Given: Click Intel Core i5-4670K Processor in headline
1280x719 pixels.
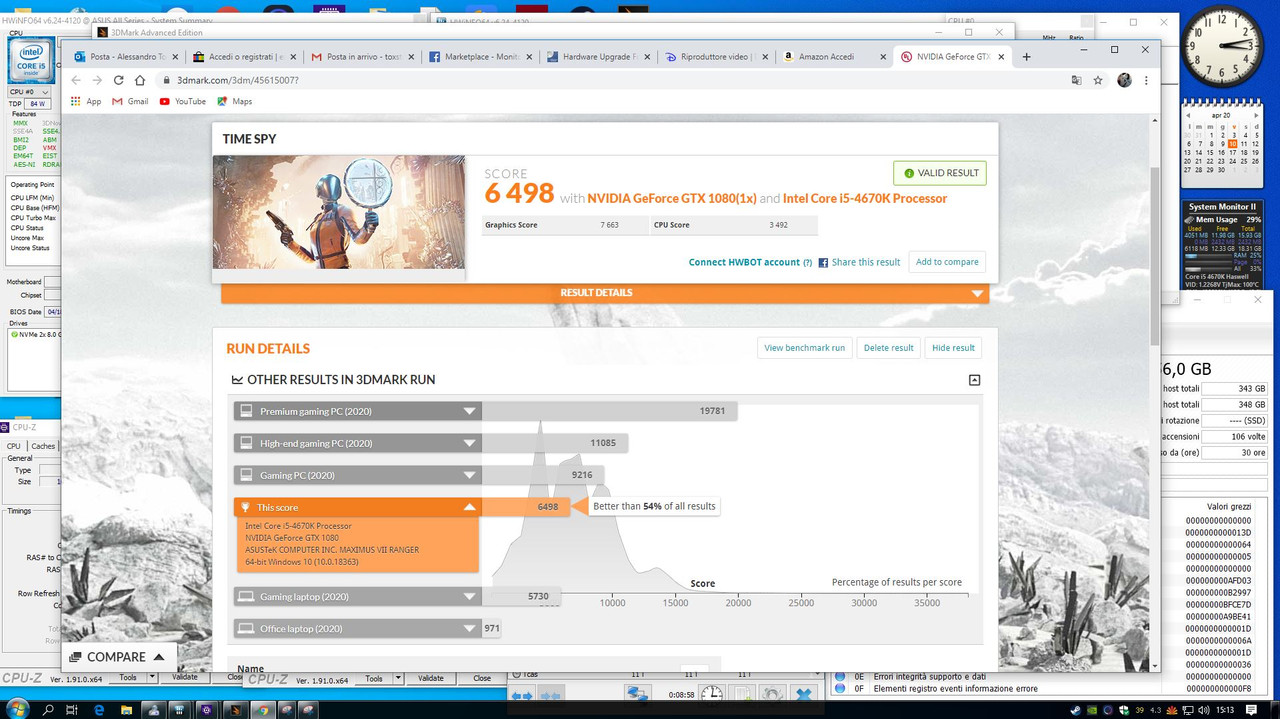Looking at the screenshot, I should click(x=865, y=198).
